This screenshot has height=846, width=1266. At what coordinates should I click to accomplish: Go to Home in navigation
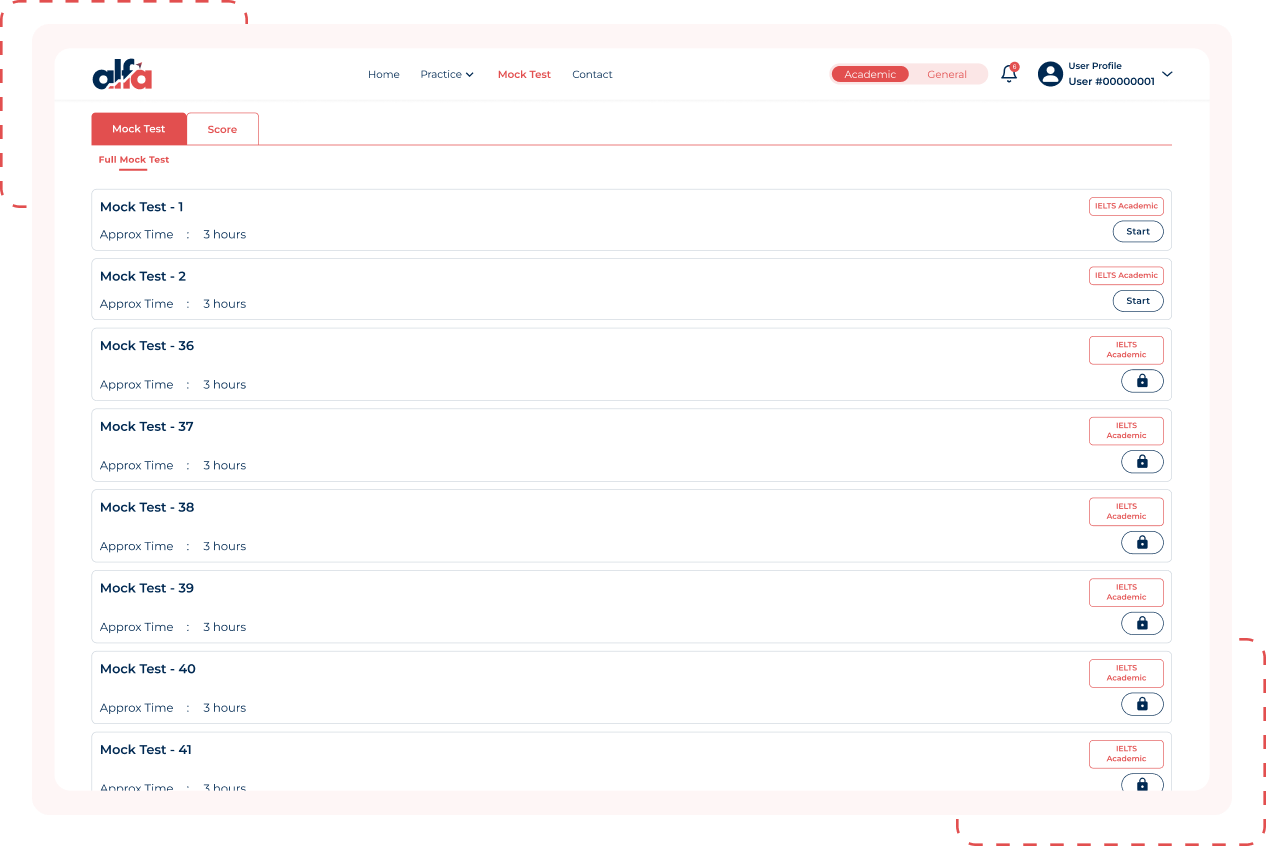coord(384,74)
